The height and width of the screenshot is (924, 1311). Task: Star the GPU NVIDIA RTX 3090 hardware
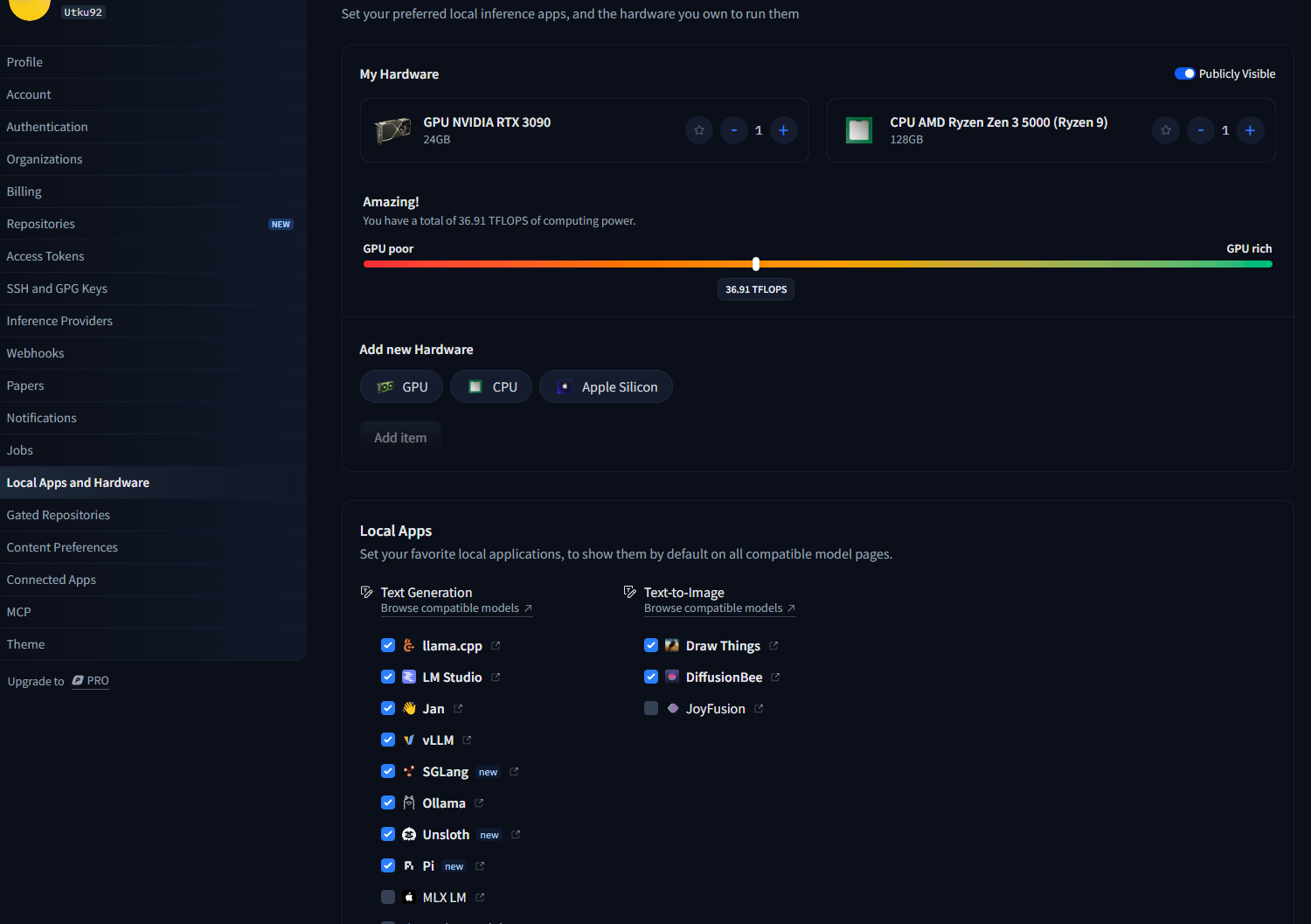coord(699,130)
